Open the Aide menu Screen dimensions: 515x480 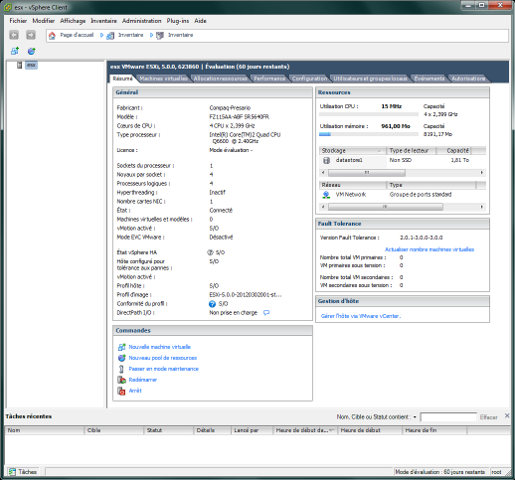[200, 21]
